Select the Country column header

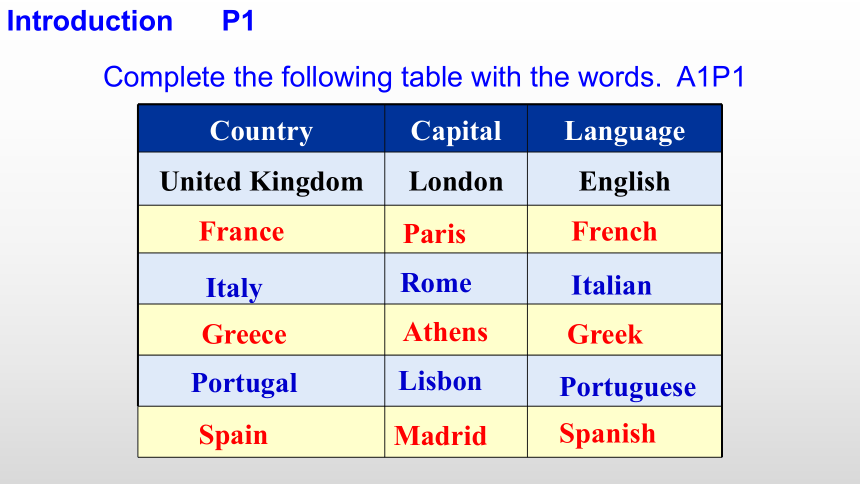pyautogui.click(x=261, y=129)
